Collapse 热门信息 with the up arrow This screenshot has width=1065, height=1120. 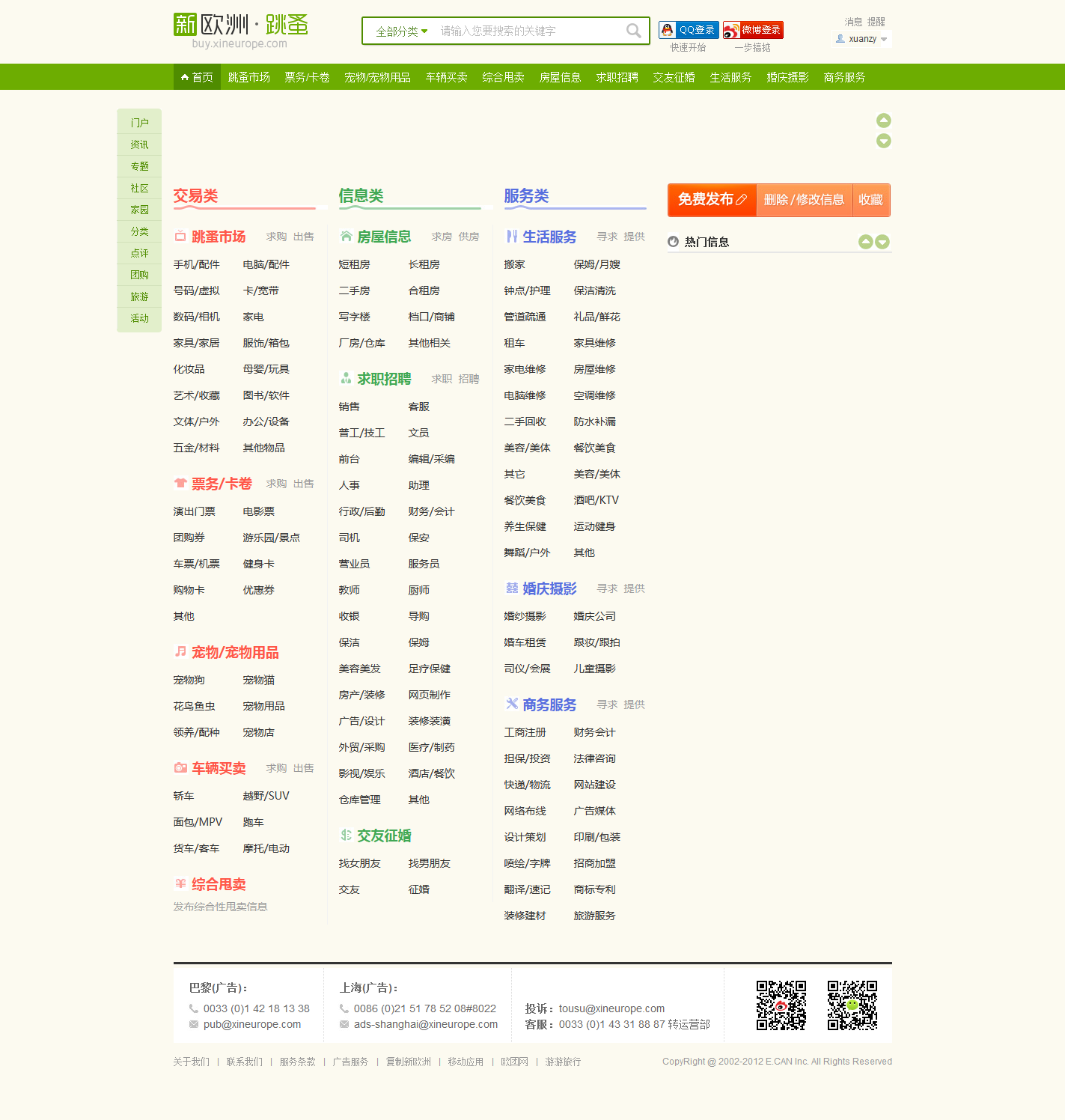(867, 241)
